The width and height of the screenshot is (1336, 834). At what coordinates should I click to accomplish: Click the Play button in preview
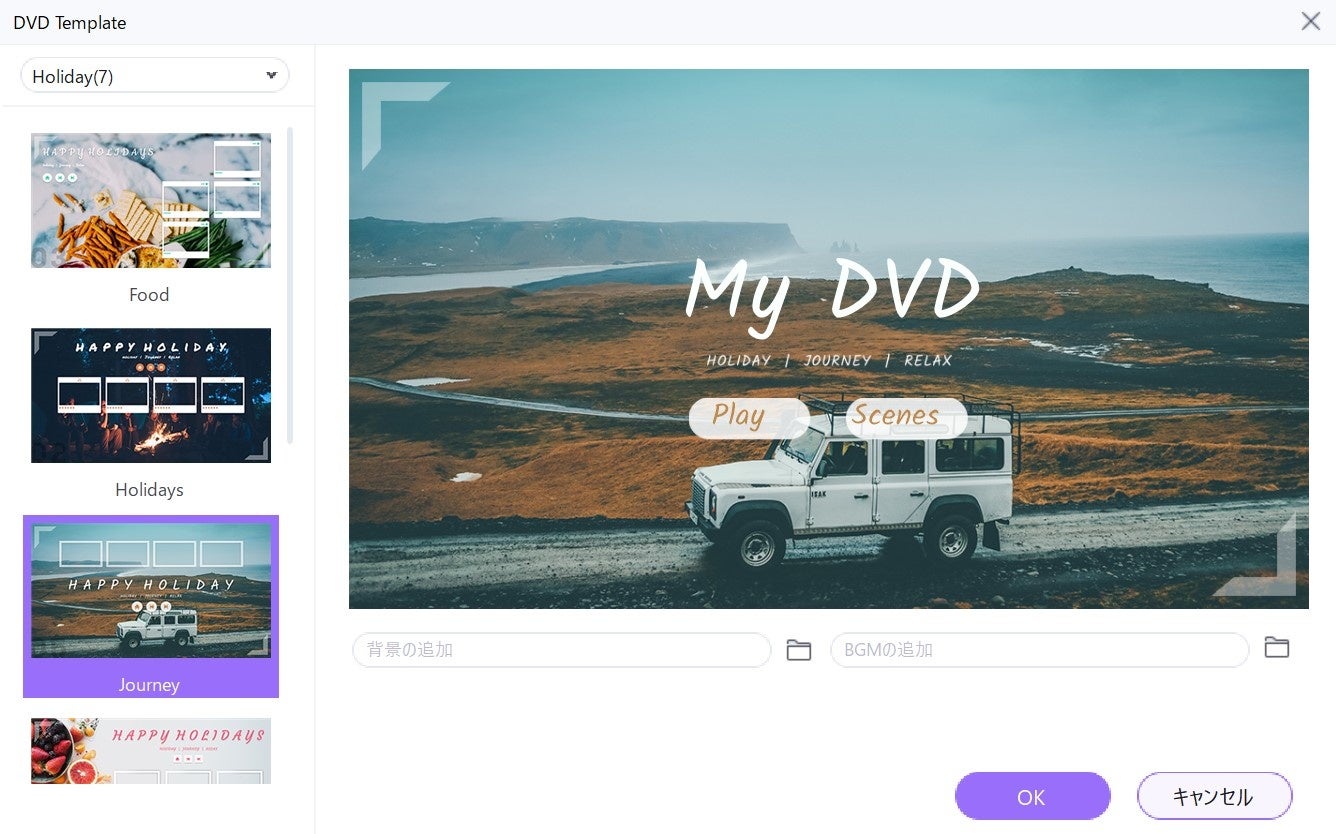(x=748, y=417)
